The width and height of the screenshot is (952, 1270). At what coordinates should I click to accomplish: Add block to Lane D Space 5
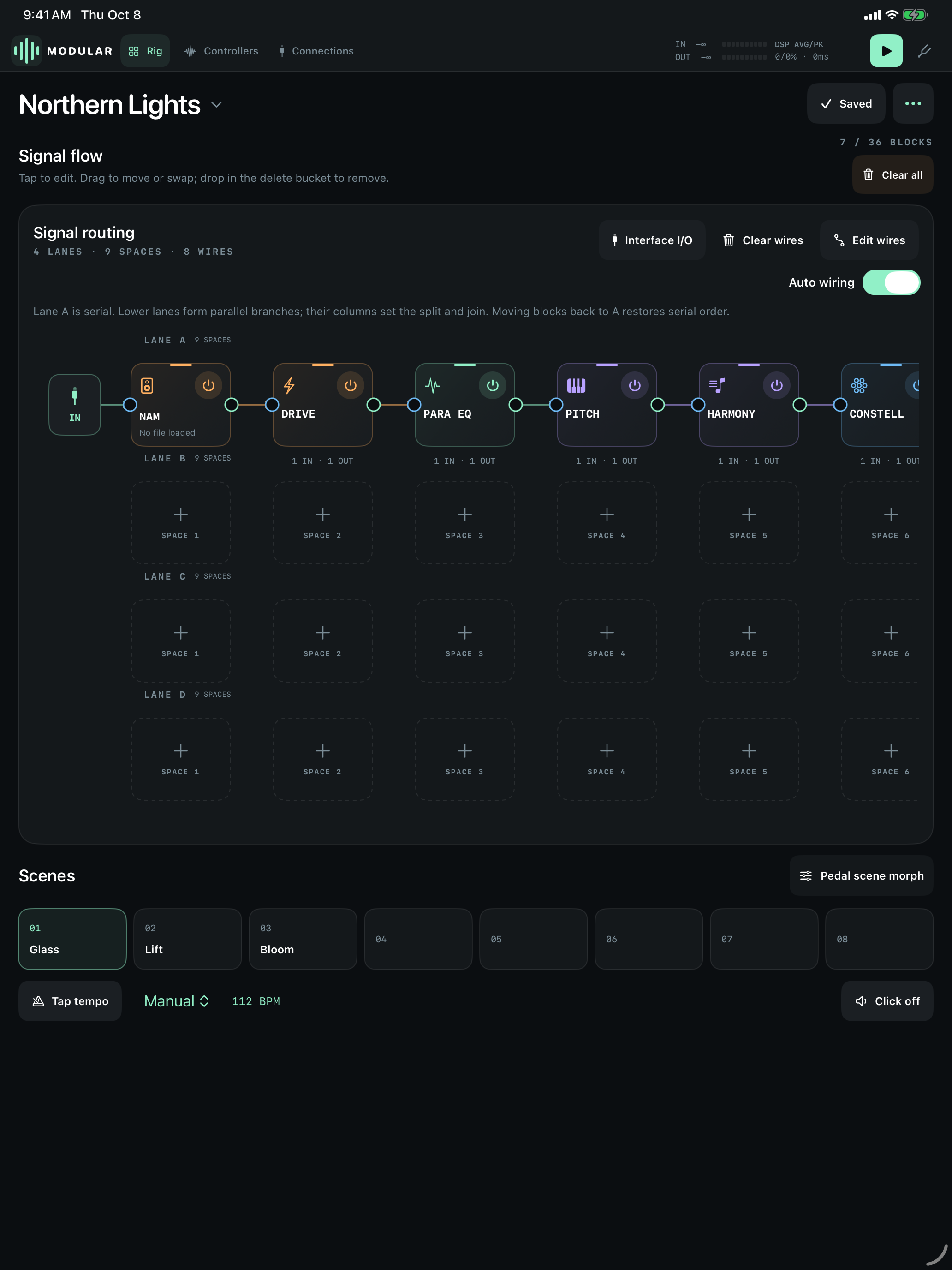(x=749, y=760)
